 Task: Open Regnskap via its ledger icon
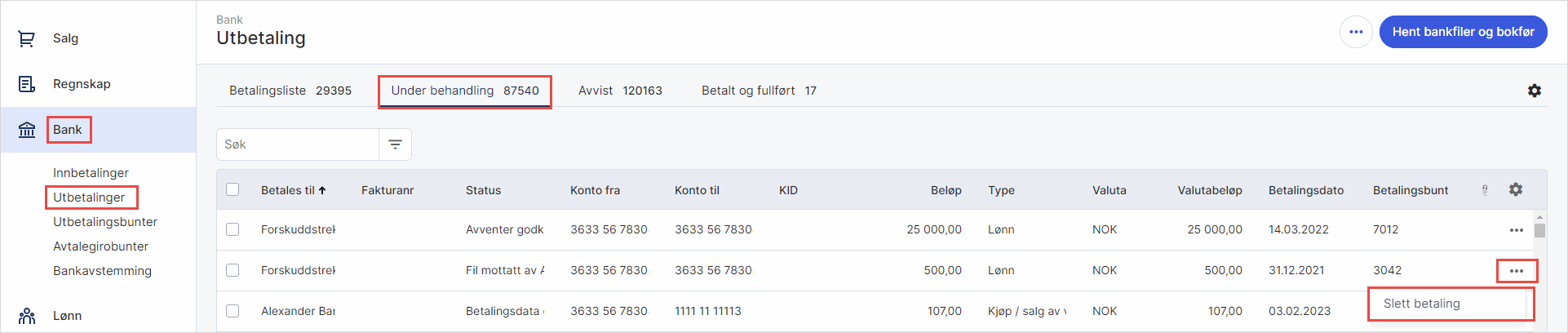pyautogui.click(x=27, y=84)
